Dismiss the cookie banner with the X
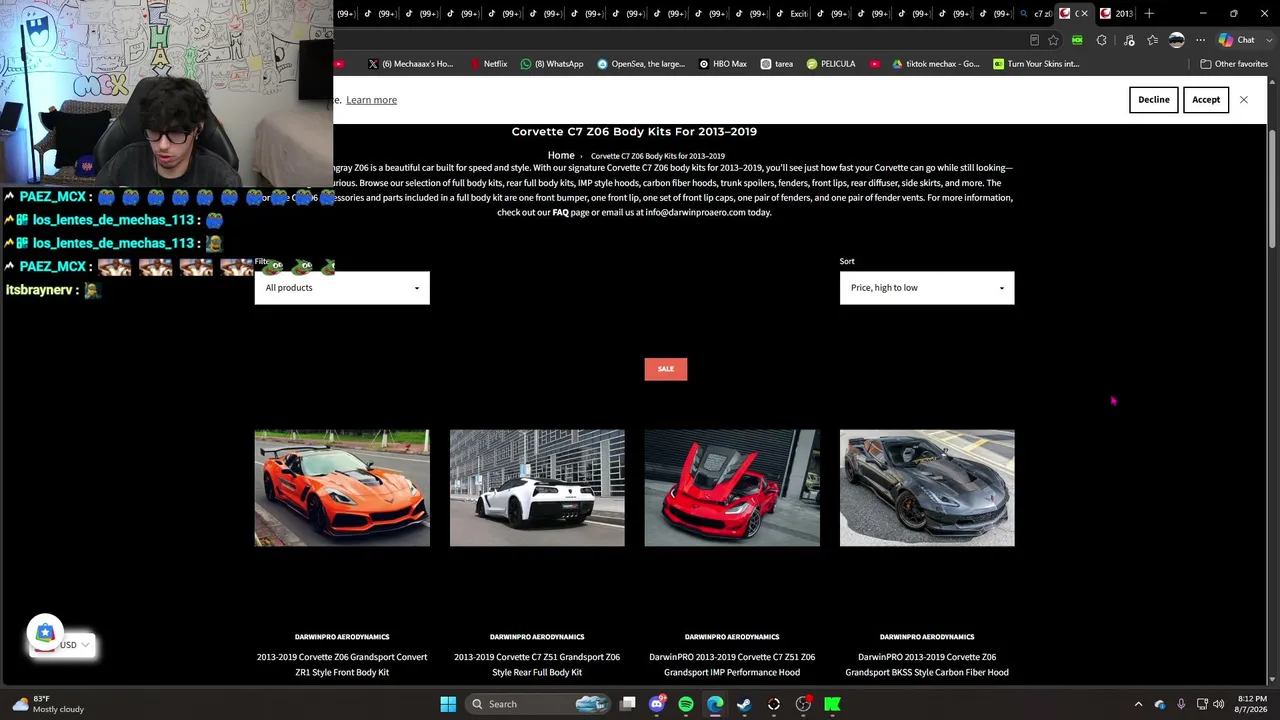 (x=1244, y=100)
